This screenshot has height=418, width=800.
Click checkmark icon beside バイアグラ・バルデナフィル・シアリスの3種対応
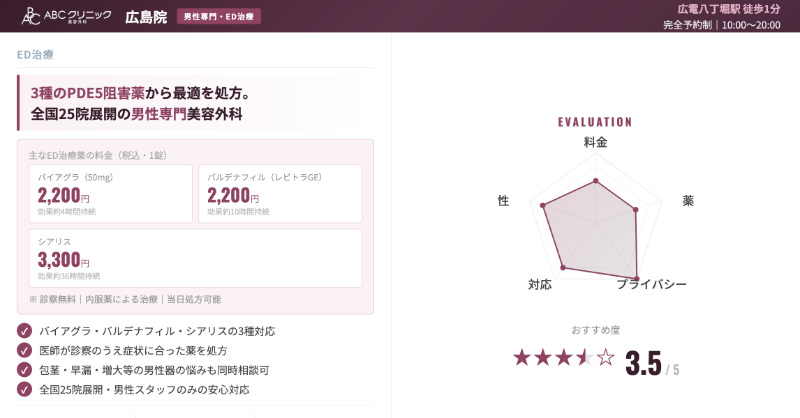click(x=25, y=331)
